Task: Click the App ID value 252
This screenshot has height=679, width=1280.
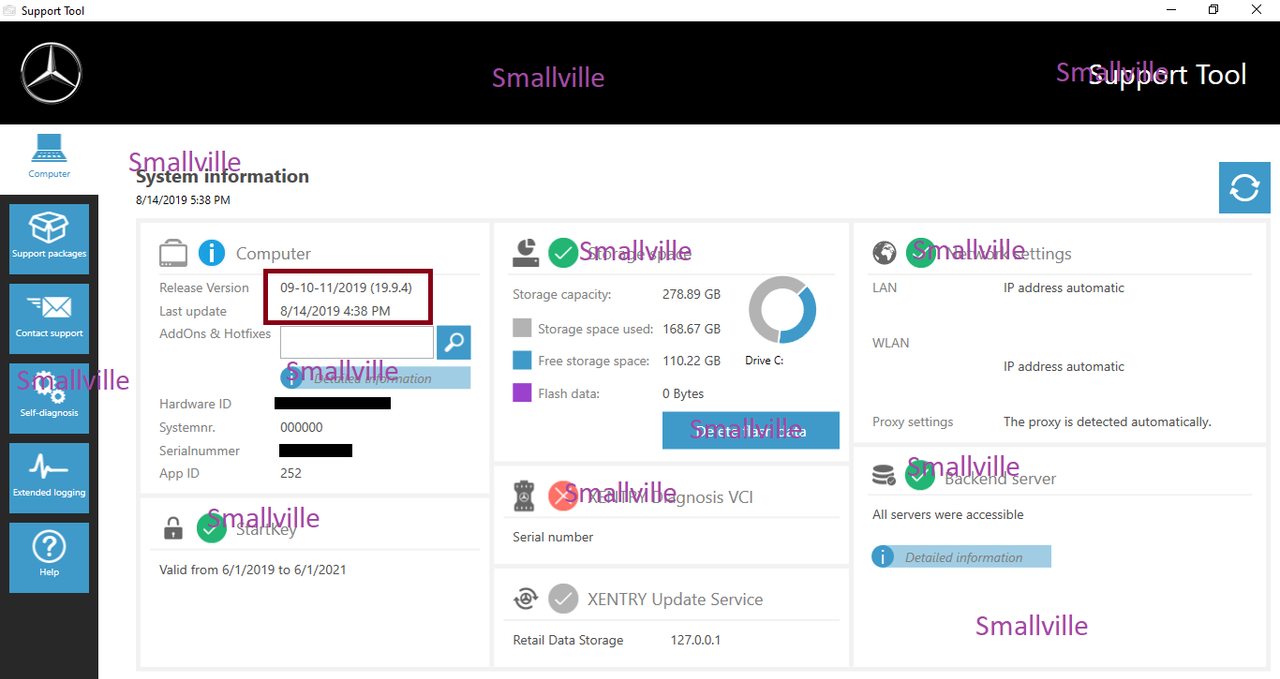Action: click(x=291, y=473)
